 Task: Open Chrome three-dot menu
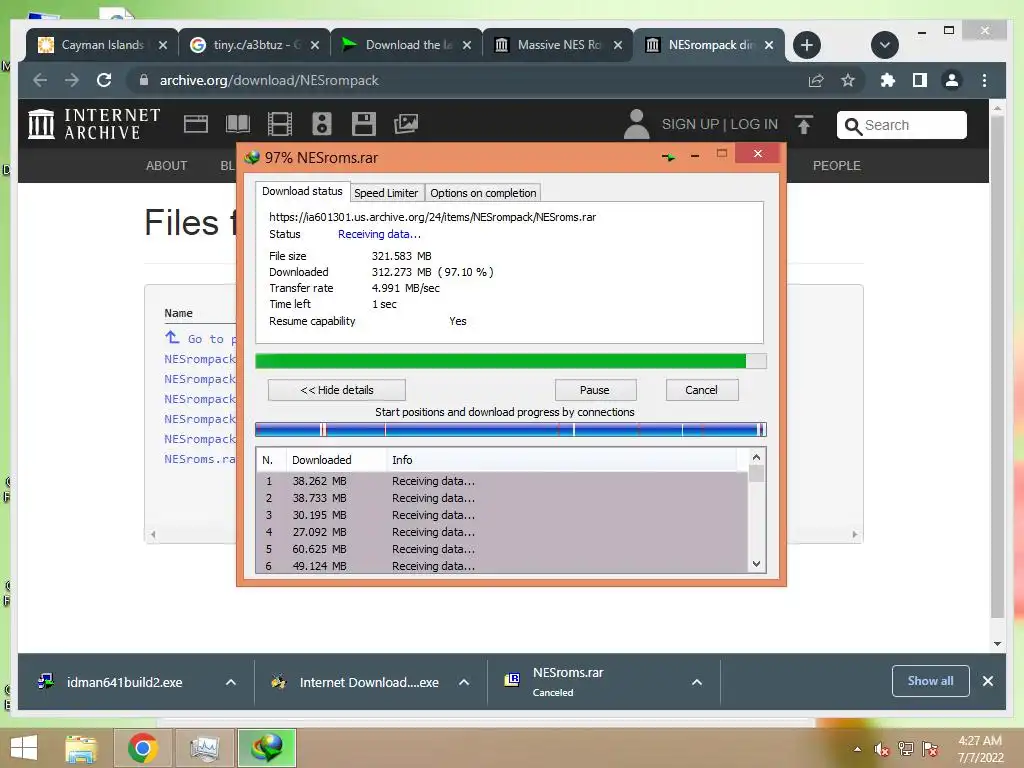tap(984, 80)
